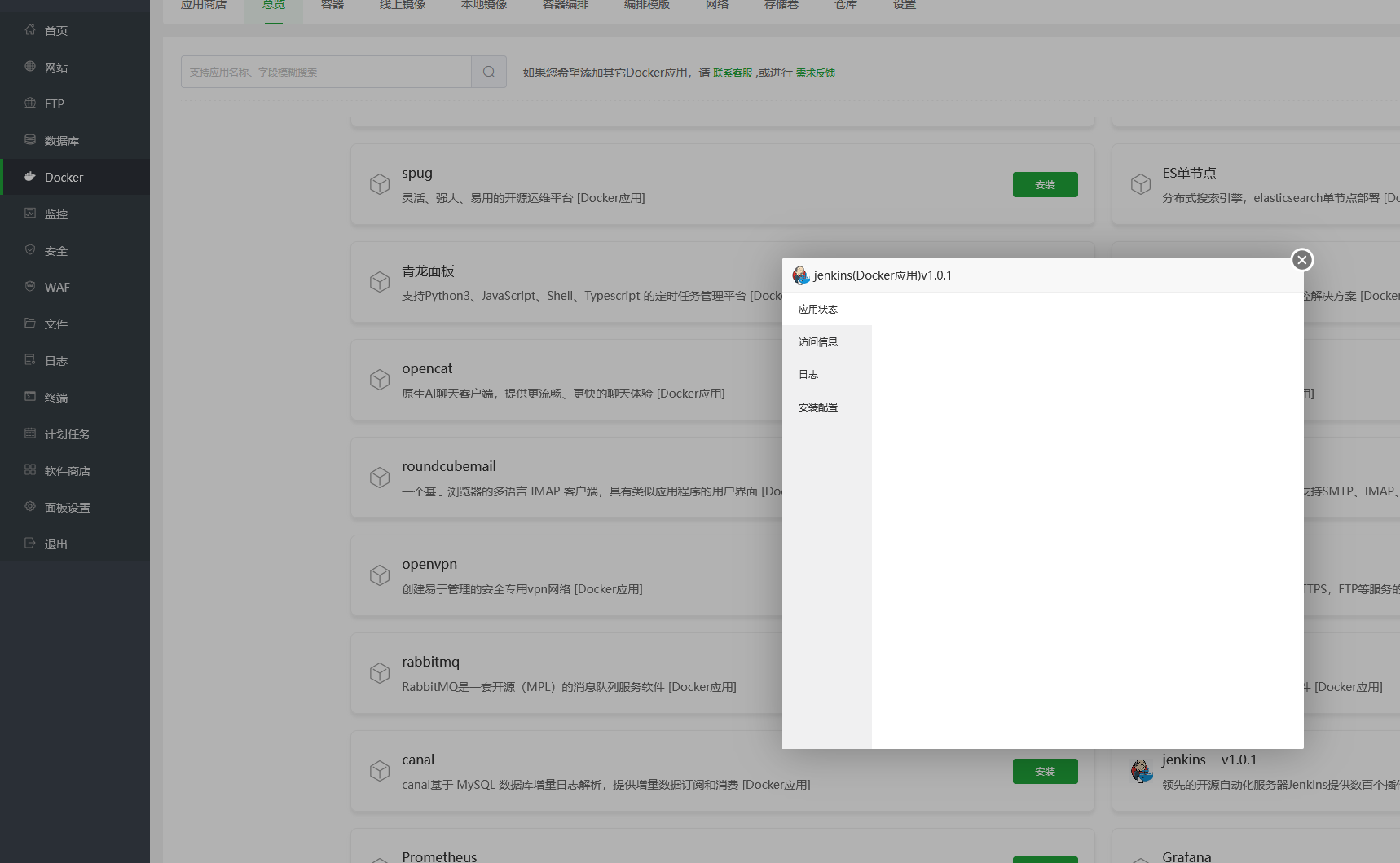1400x863 pixels.
Task: Click the jenkins(Docker应用)v1.0.1 dialog title
Action: coord(883,275)
